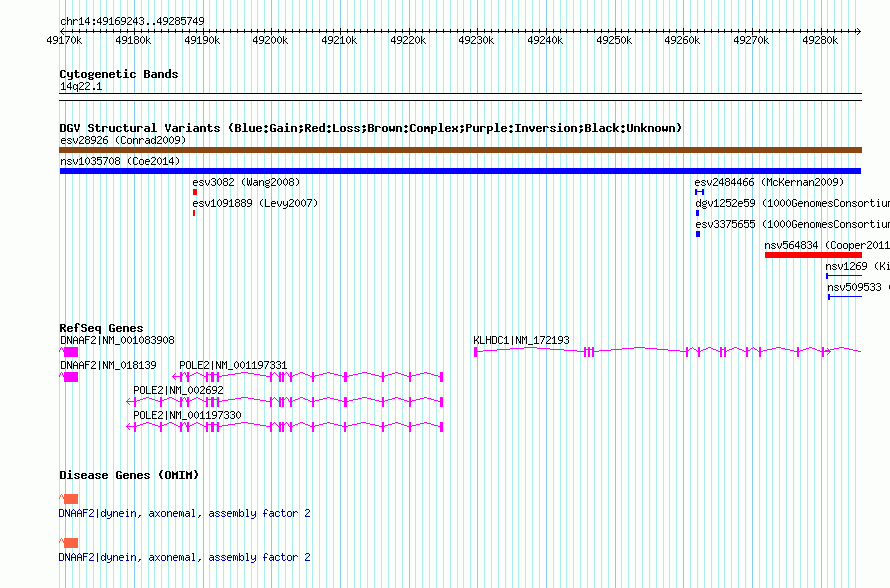Select the red esv1091889 loss marker
Screen dimensions: 890x588
(194, 213)
